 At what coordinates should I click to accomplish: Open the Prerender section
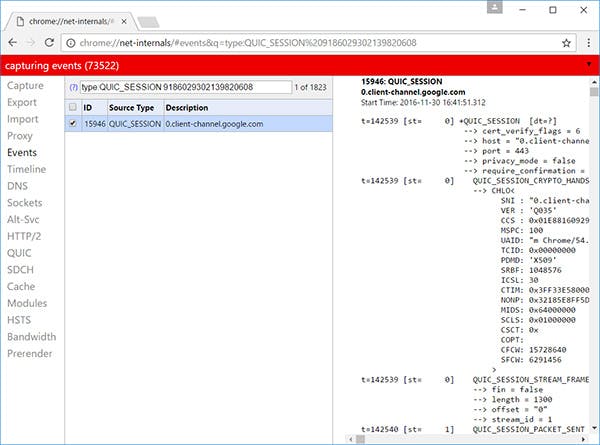pos(29,354)
